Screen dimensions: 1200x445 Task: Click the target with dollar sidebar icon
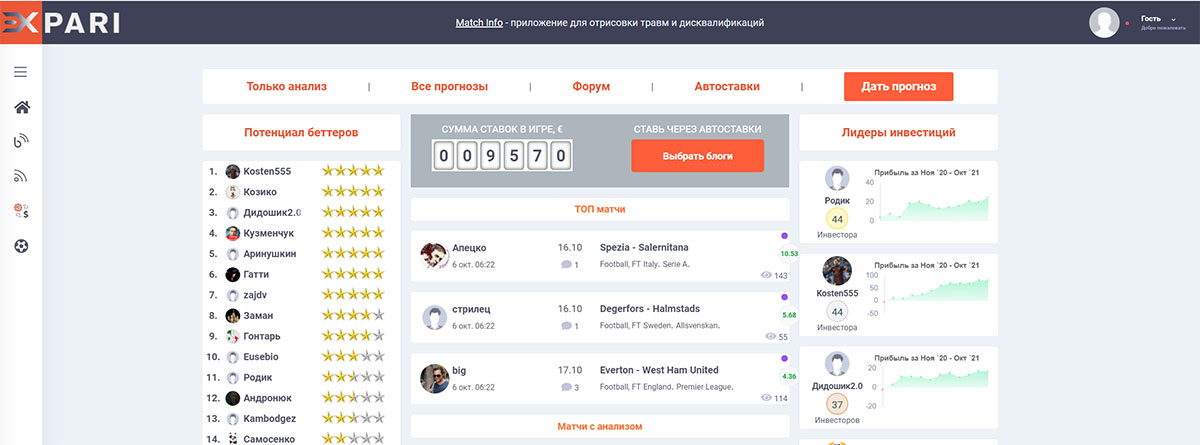tap(21, 211)
